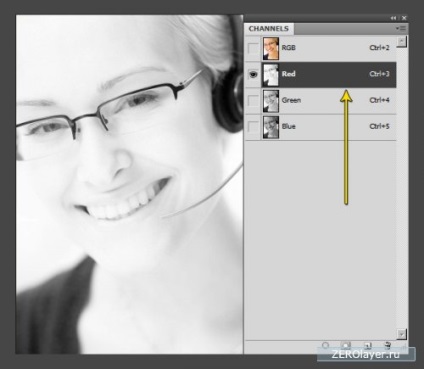The width and height of the screenshot is (424, 369).
Task: Click the RGB channel color thumbnail
Action: [271, 48]
